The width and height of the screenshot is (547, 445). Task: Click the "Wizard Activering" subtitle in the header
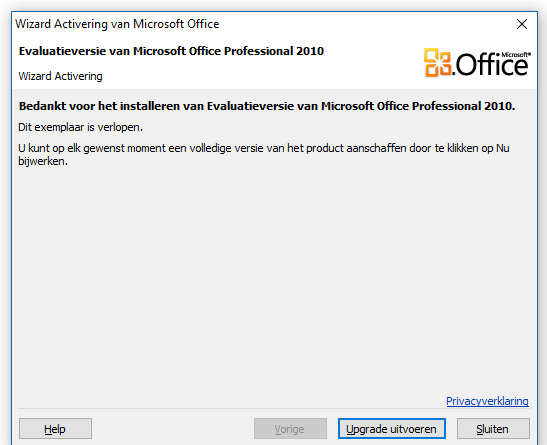(x=60, y=76)
